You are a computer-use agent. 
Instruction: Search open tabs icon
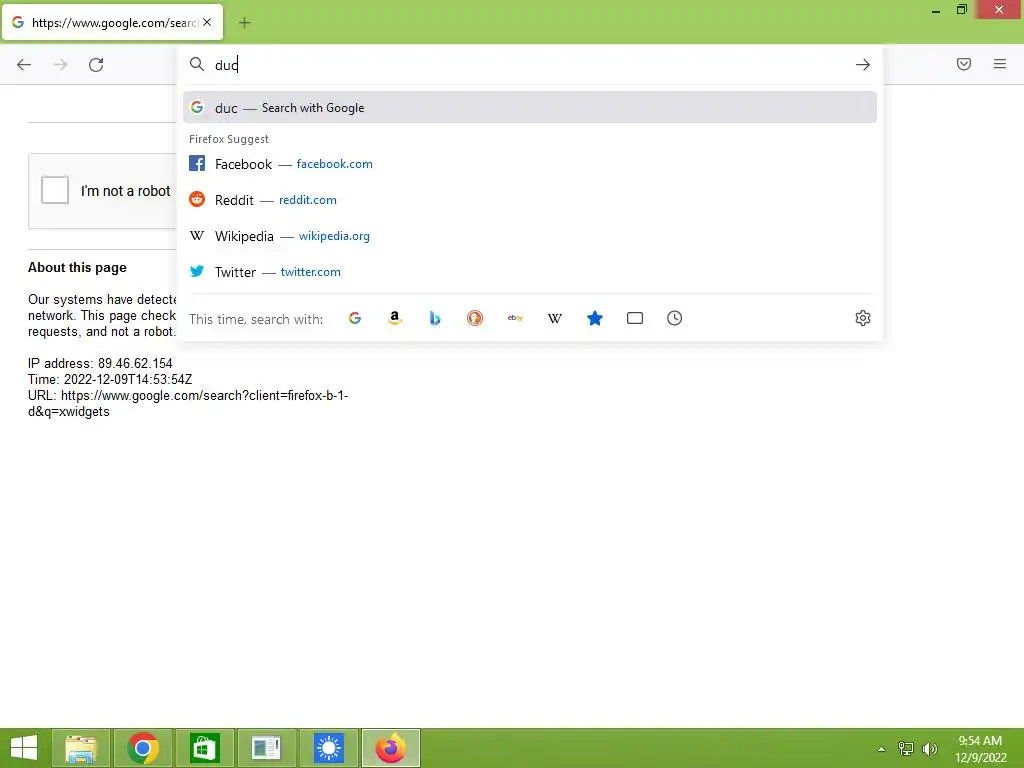(635, 318)
